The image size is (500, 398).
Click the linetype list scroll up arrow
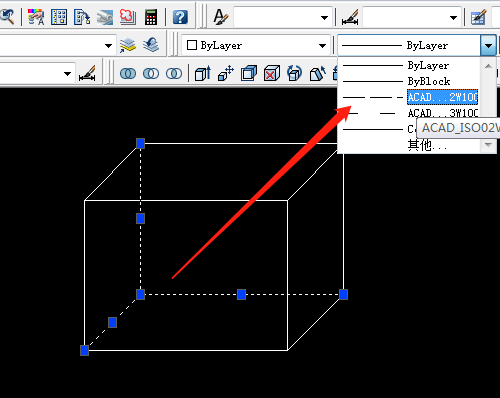pyautogui.click(x=488, y=66)
